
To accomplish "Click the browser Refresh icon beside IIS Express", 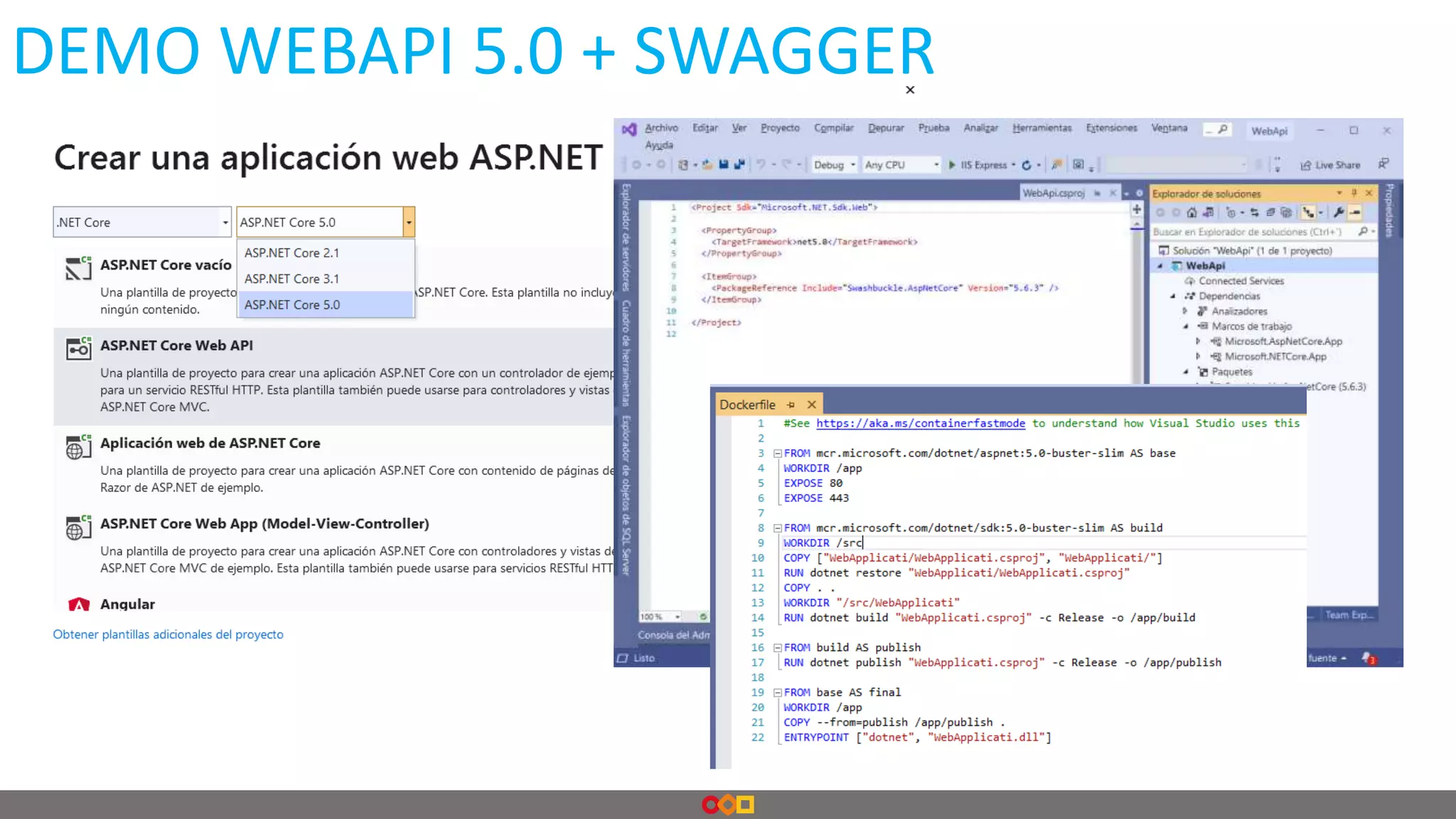I will click(x=1027, y=165).
